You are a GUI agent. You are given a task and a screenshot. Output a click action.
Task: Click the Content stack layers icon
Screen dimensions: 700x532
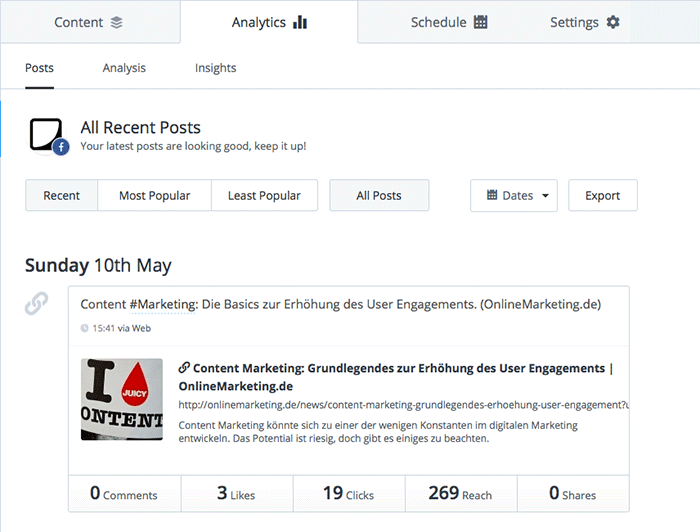point(117,22)
